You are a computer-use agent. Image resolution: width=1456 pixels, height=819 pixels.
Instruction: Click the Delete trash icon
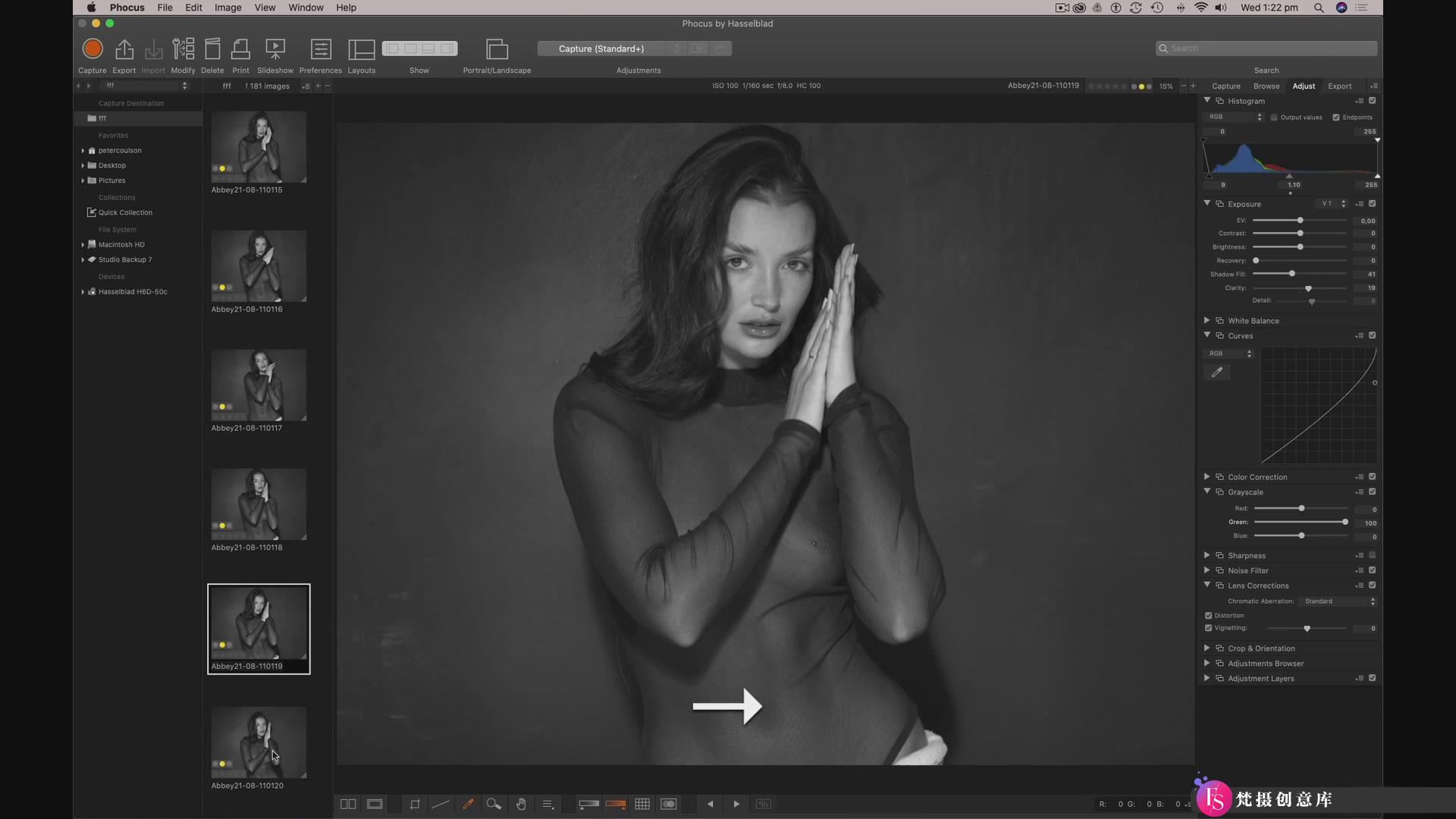(212, 49)
